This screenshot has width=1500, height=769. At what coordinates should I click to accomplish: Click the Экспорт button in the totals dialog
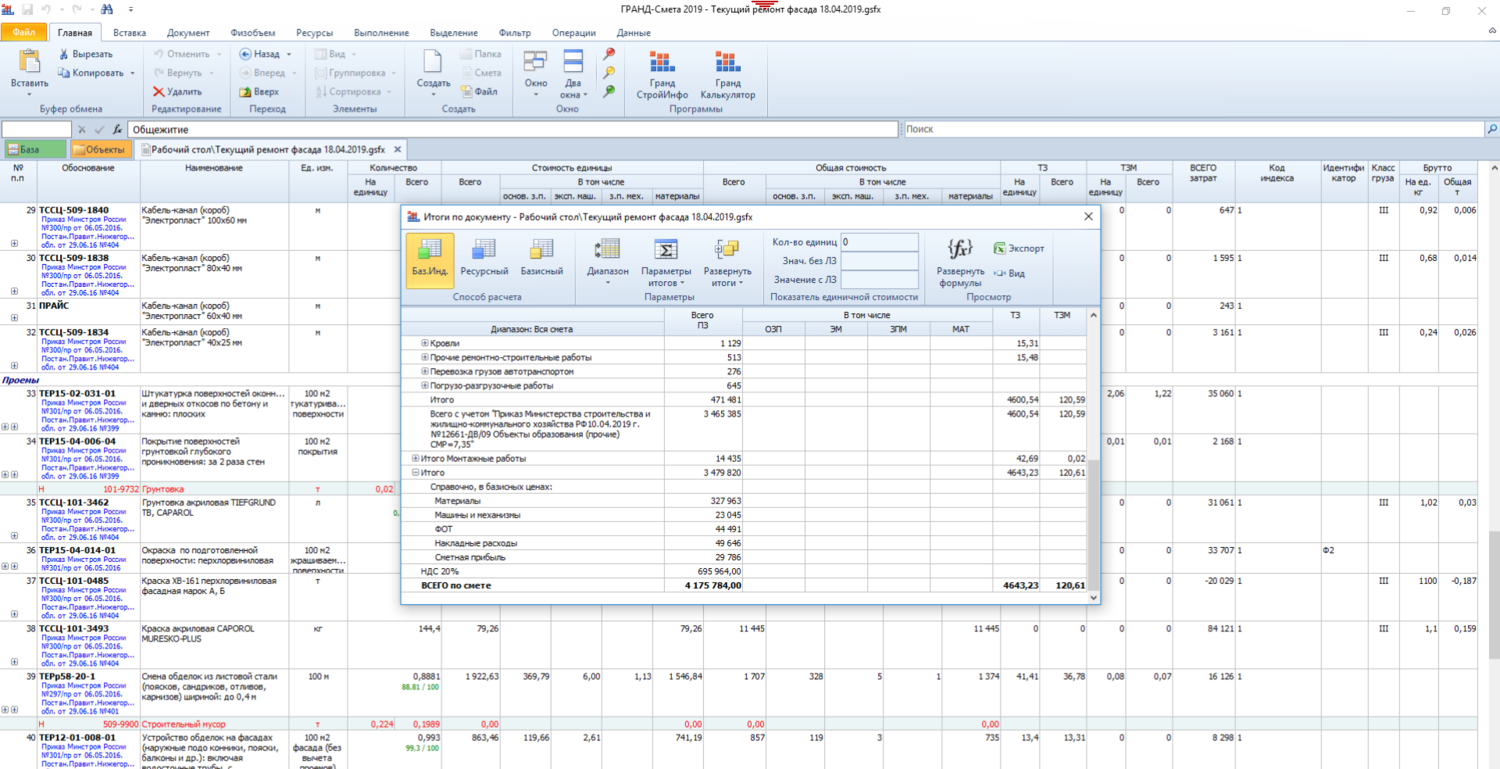coord(1019,249)
